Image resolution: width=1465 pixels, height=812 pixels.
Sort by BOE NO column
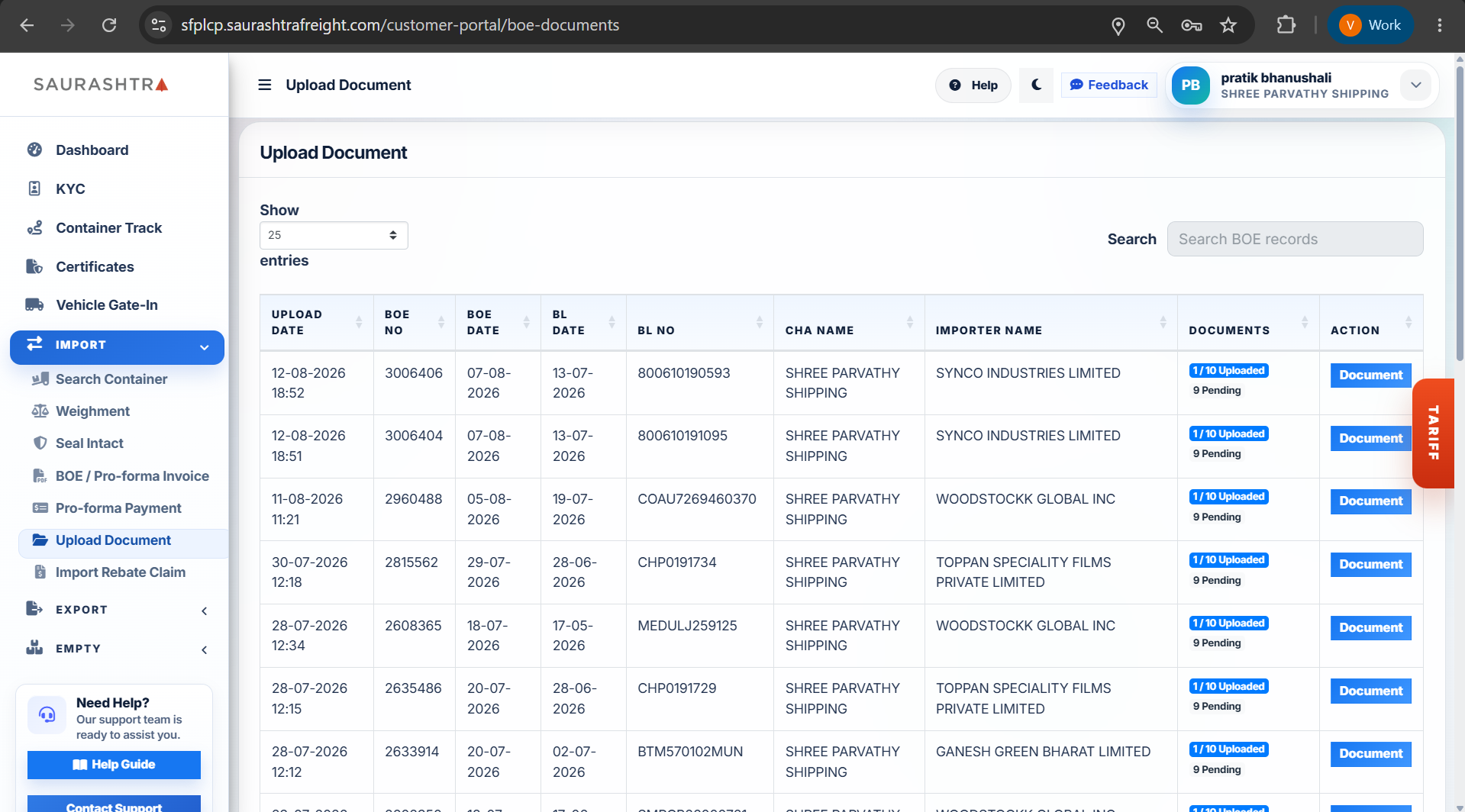[414, 322]
